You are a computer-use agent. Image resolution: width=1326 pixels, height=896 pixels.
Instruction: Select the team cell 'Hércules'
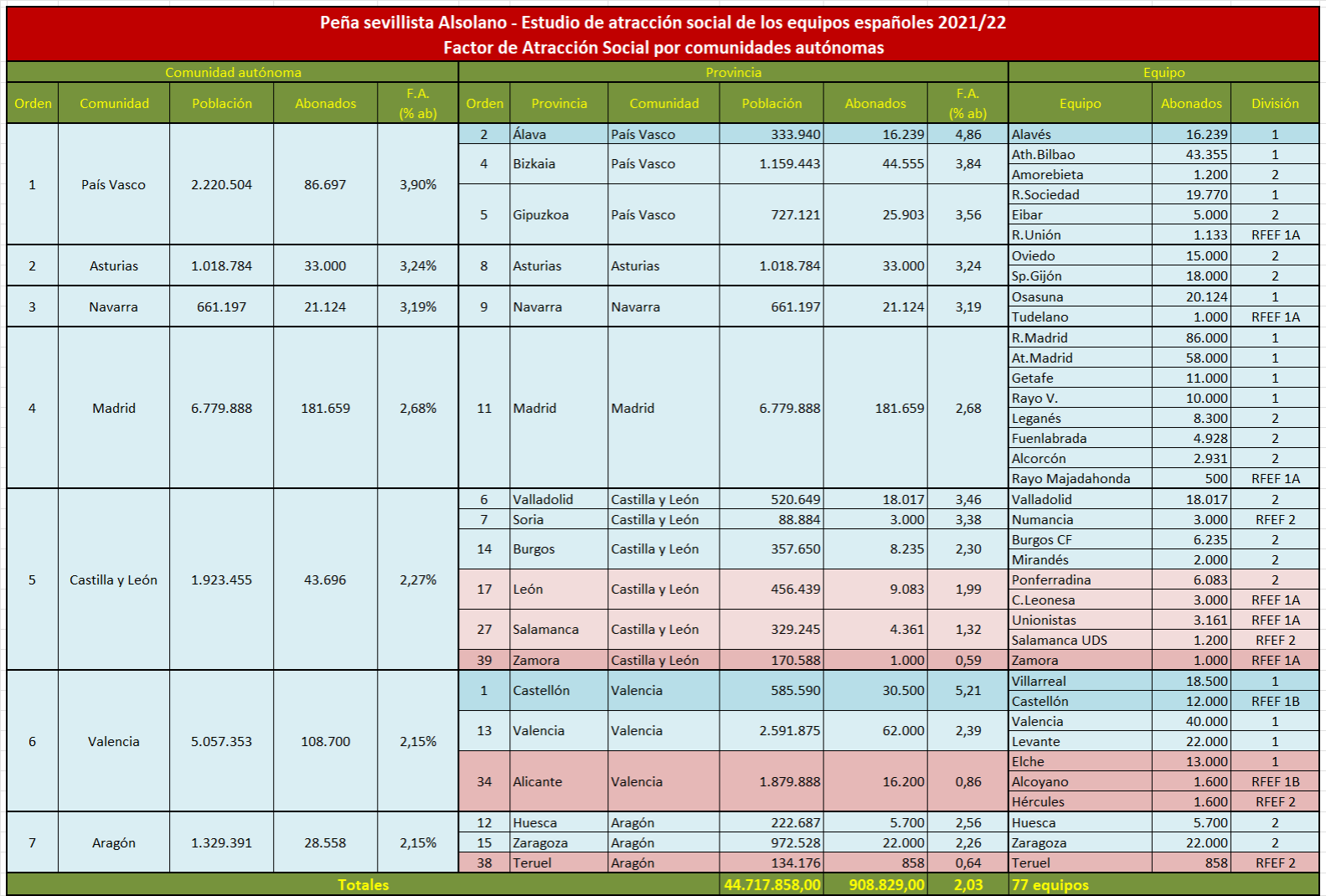[1081, 801]
